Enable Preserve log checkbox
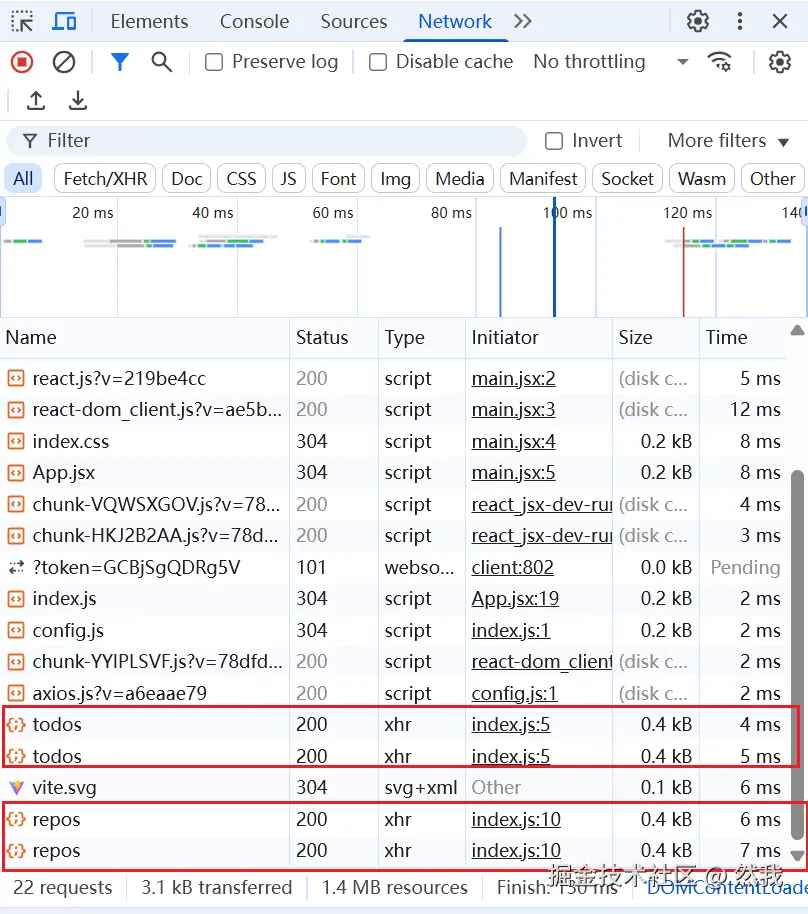The width and height of the screenshot is (808, 914). pyautogui.click(x=214, y=62)
